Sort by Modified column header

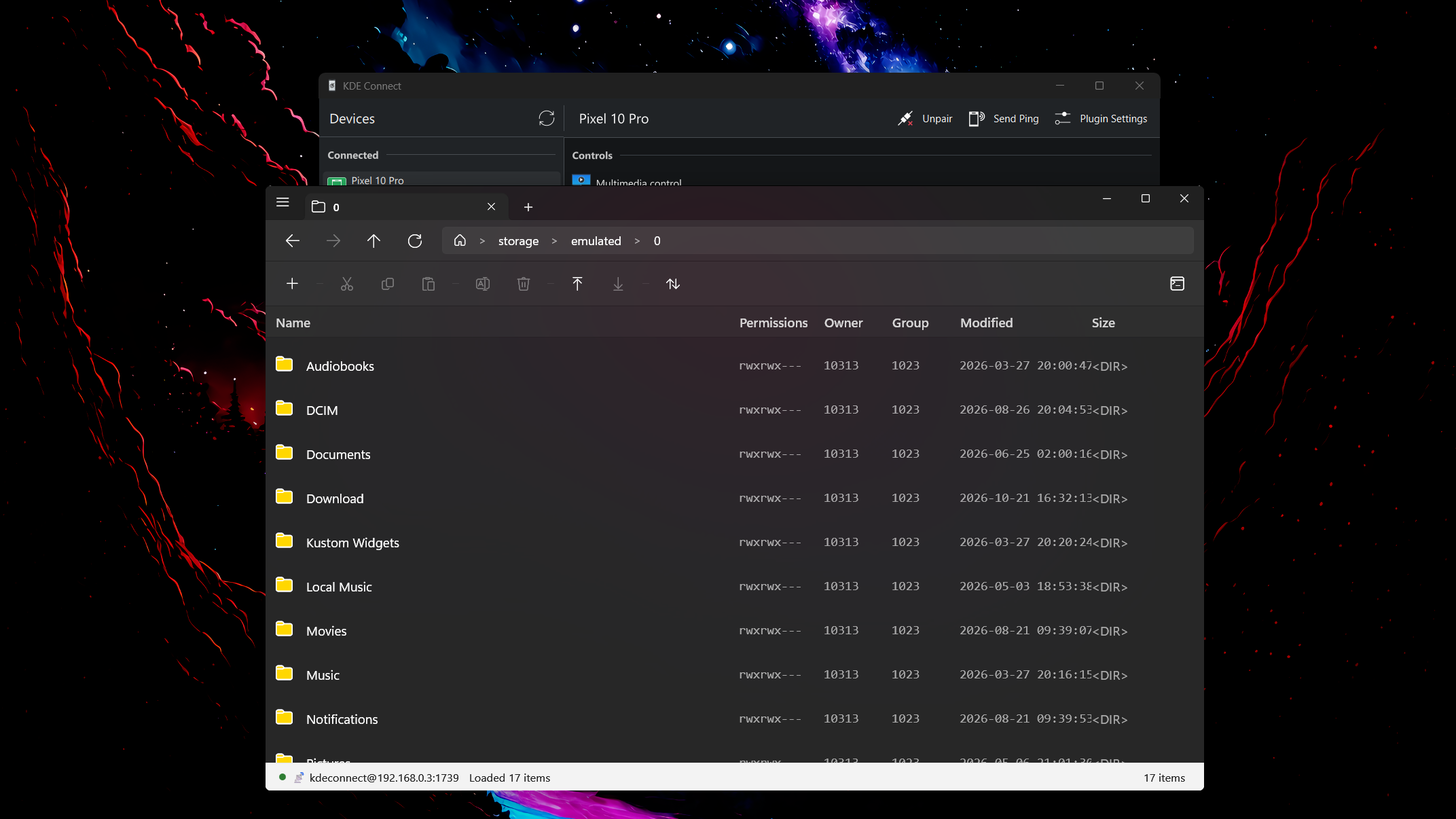click(986, 323)
